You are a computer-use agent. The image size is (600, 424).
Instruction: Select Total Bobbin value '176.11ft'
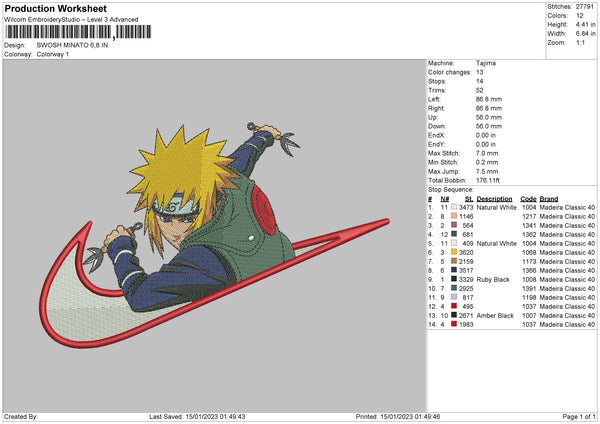(488, 180)
